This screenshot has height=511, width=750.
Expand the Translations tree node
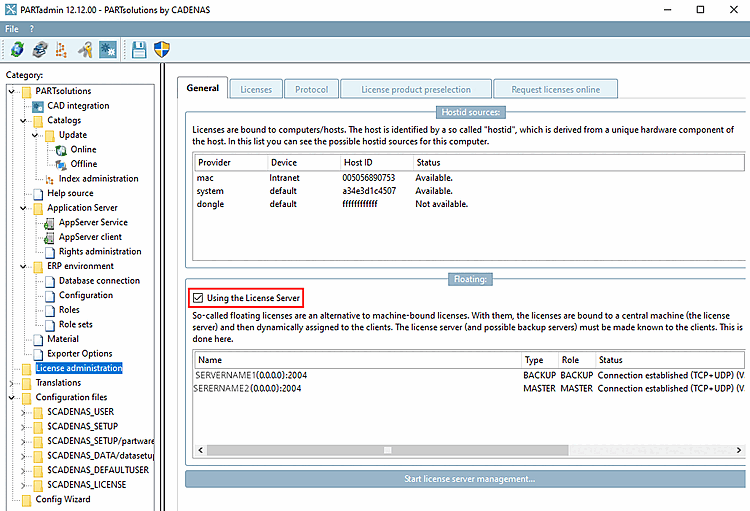coord(11,383)
